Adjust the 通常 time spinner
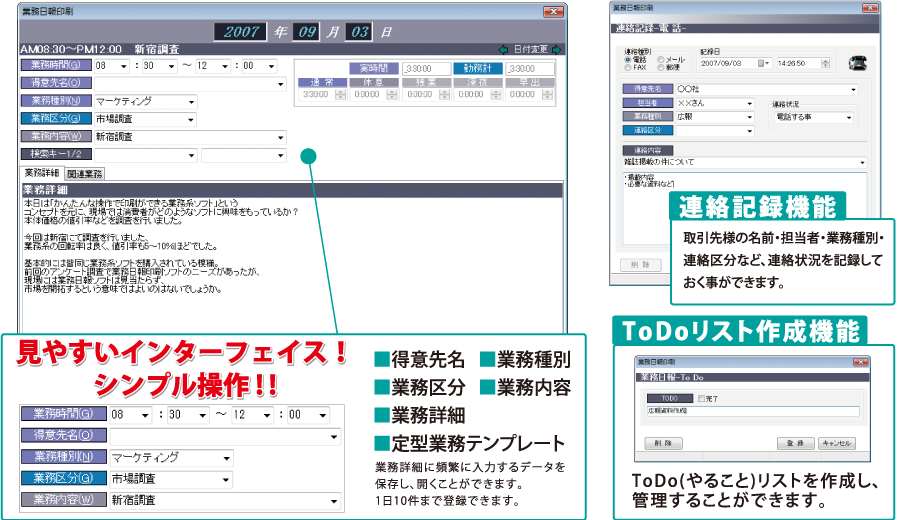Viewport: 897px width, 520px height. pos(340,95)
